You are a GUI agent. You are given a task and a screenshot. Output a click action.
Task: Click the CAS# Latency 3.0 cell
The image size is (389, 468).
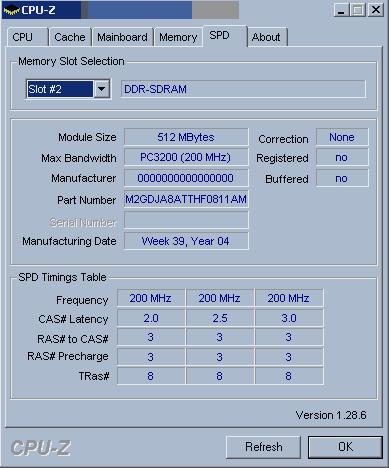289,318
